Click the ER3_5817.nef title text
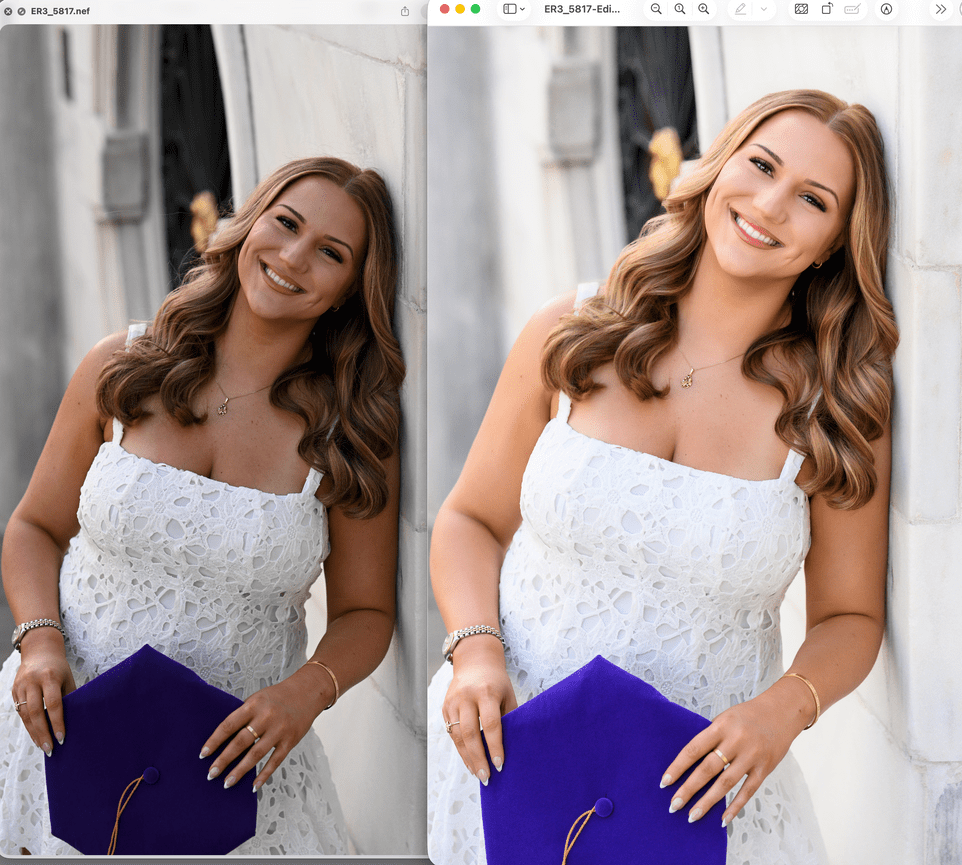Viewport: 962px width, 865px height. coord(60,11)
